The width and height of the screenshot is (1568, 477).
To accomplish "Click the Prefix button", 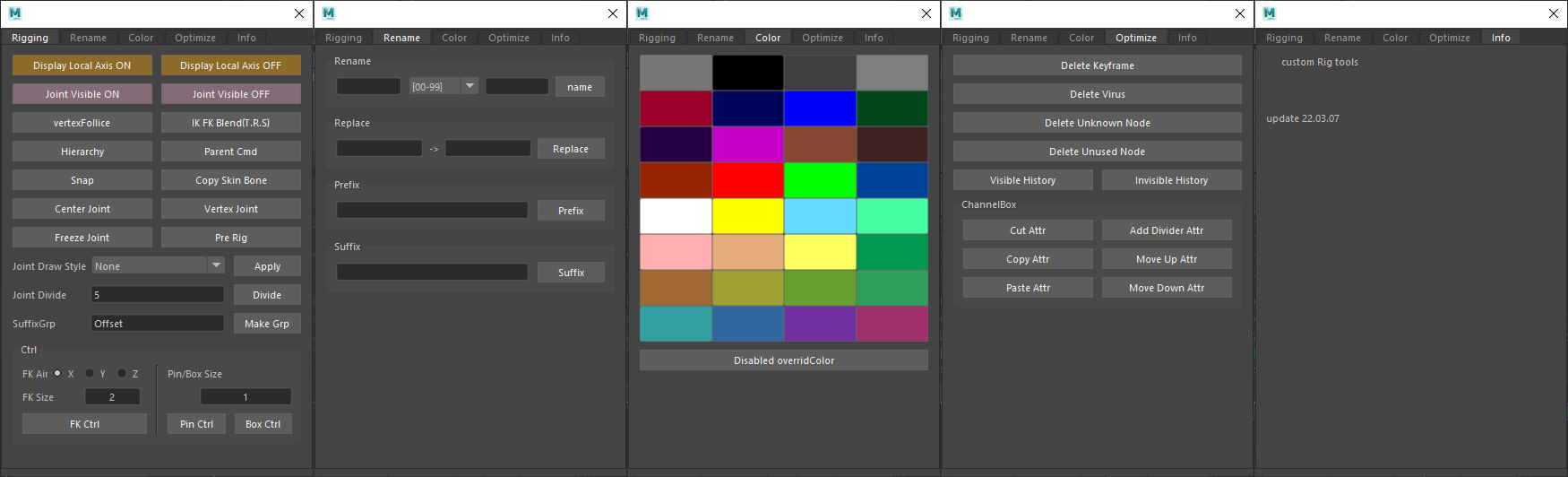I will pos(571,211).
